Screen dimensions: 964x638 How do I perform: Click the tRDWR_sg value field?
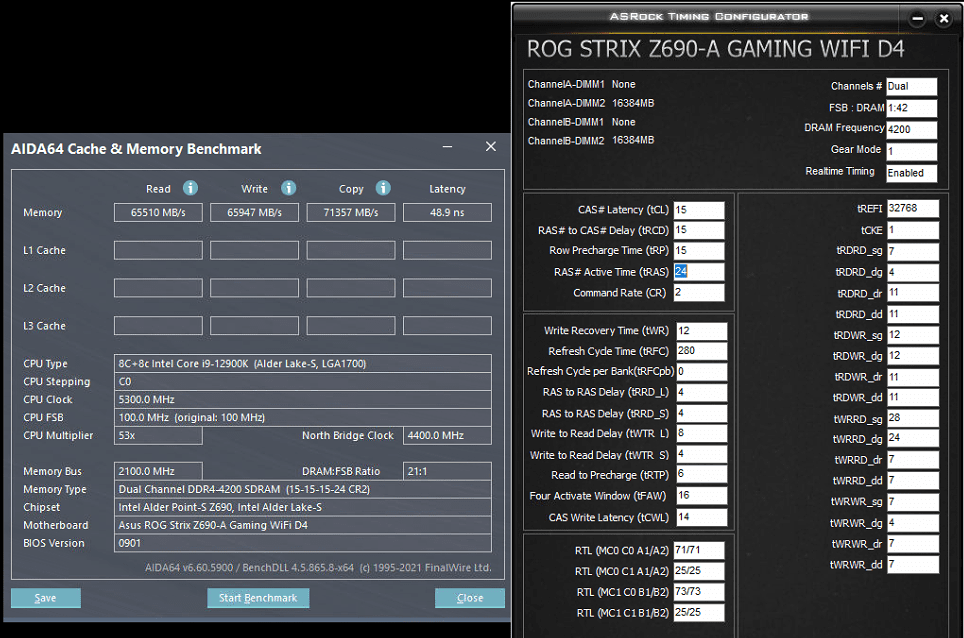pos(913,336)
